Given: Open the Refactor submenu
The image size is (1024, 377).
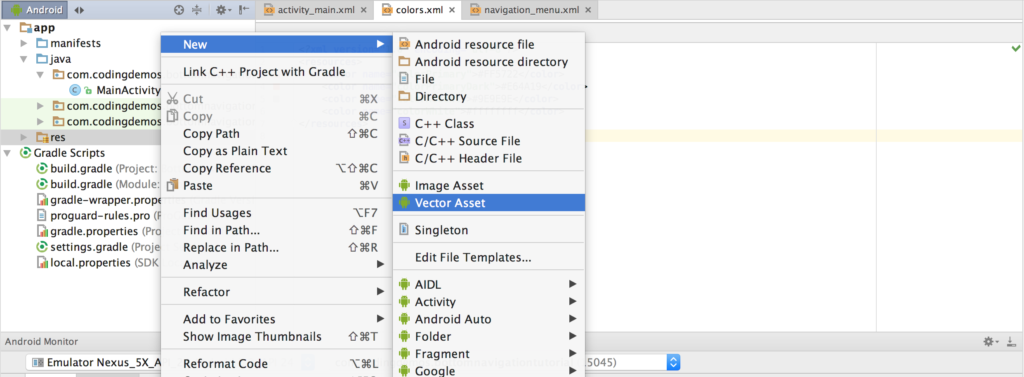Looking at the screenshot, I should [x=277, y=291].
